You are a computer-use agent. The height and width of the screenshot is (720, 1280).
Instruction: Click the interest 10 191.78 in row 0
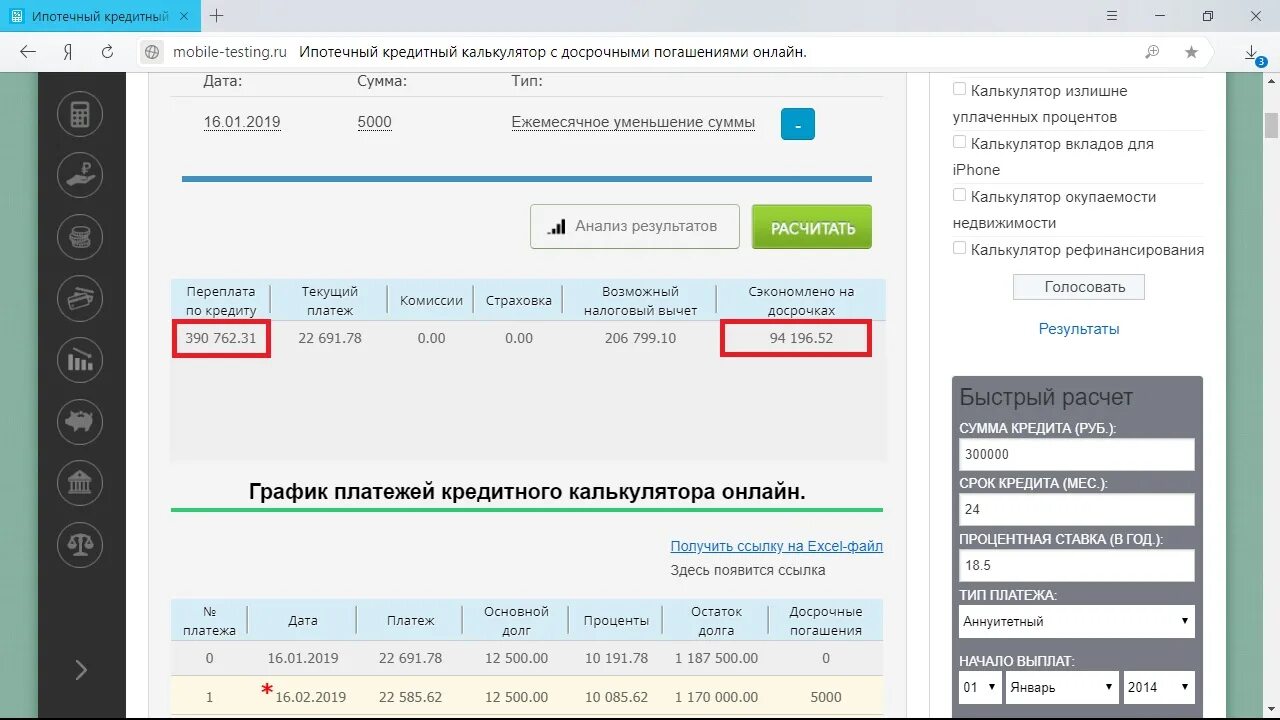(616, 658)
